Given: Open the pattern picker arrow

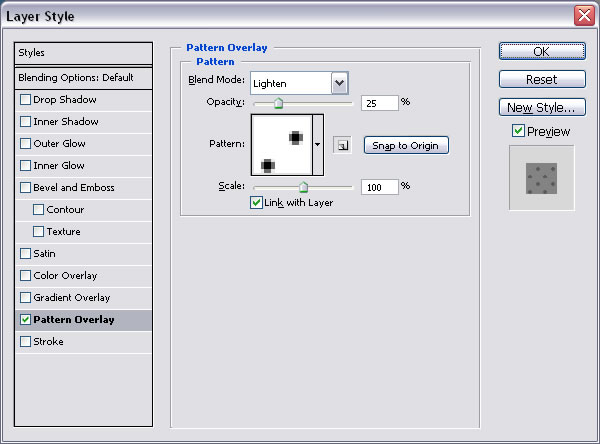Looking at the screenshot, I should [x=318, y=145].
